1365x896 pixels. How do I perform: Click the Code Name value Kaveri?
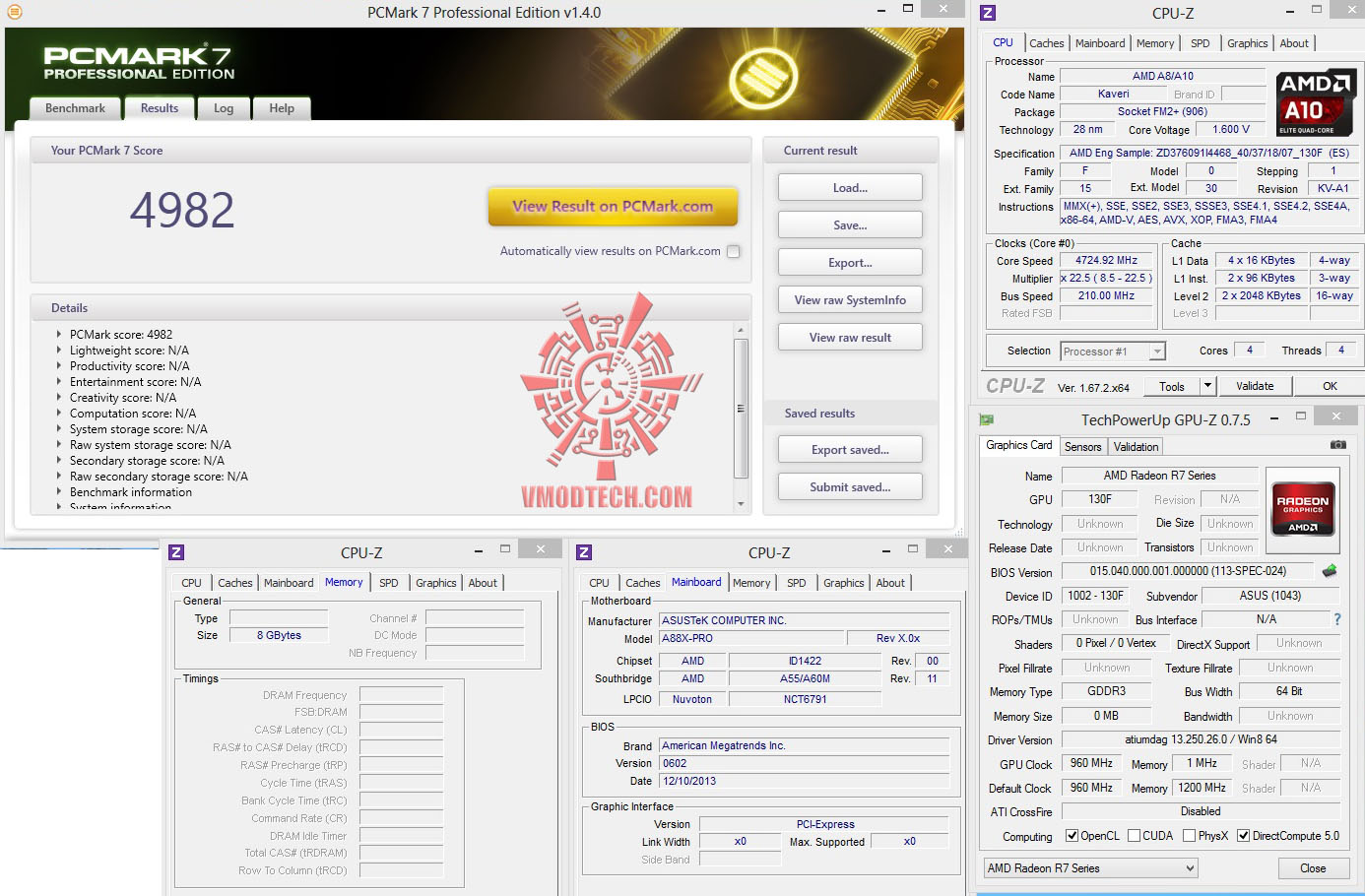(x=1113, y=95)
